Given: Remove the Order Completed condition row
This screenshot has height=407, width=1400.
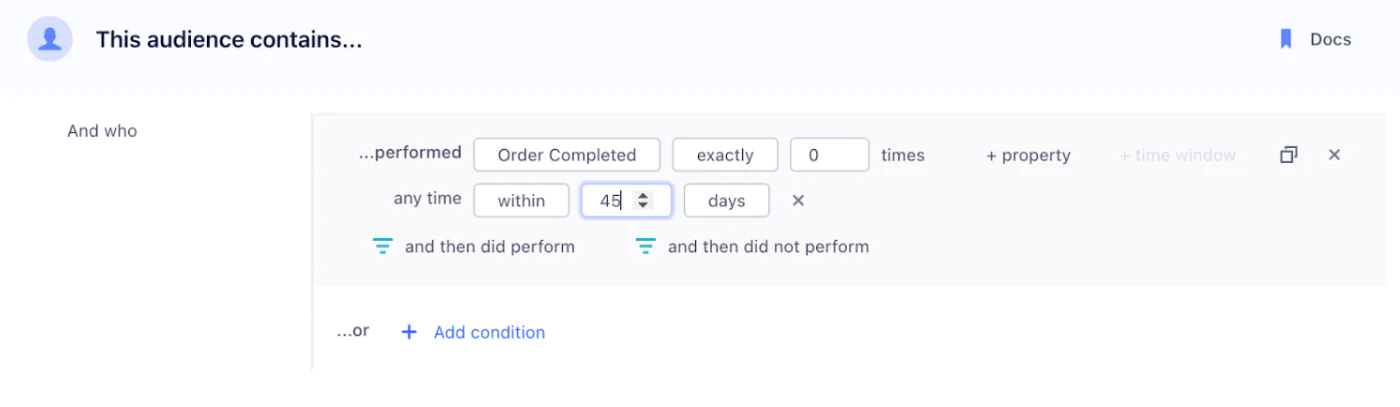Looking at the screenshot, I should click(1334, 155).
